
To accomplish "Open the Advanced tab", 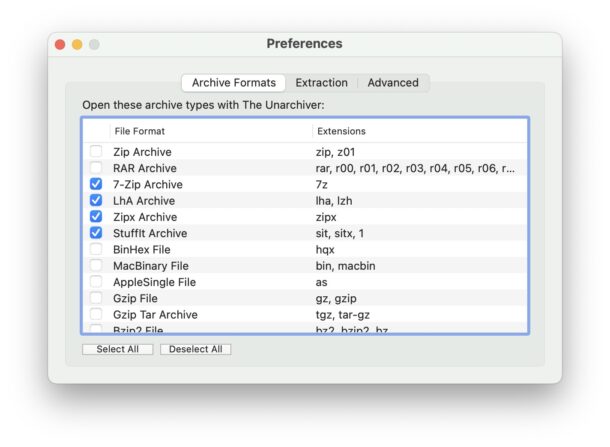I will point(393,83).
